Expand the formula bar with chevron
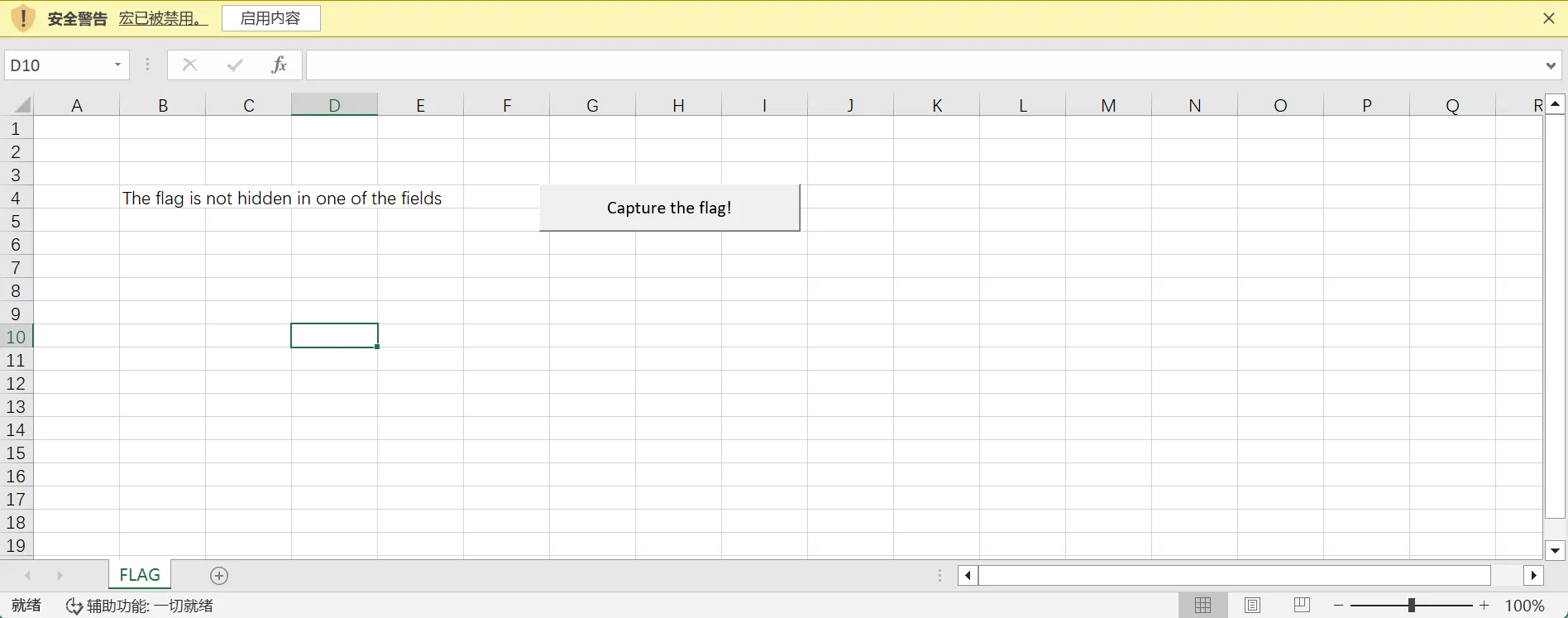This screenshot has height=618, width=1568. tap(1551, 65)
